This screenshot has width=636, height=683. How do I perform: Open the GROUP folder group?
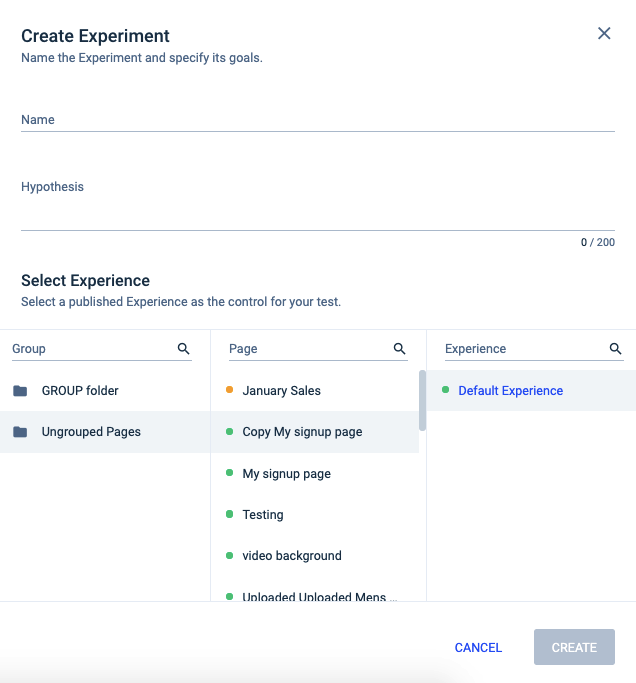(80, 391)
